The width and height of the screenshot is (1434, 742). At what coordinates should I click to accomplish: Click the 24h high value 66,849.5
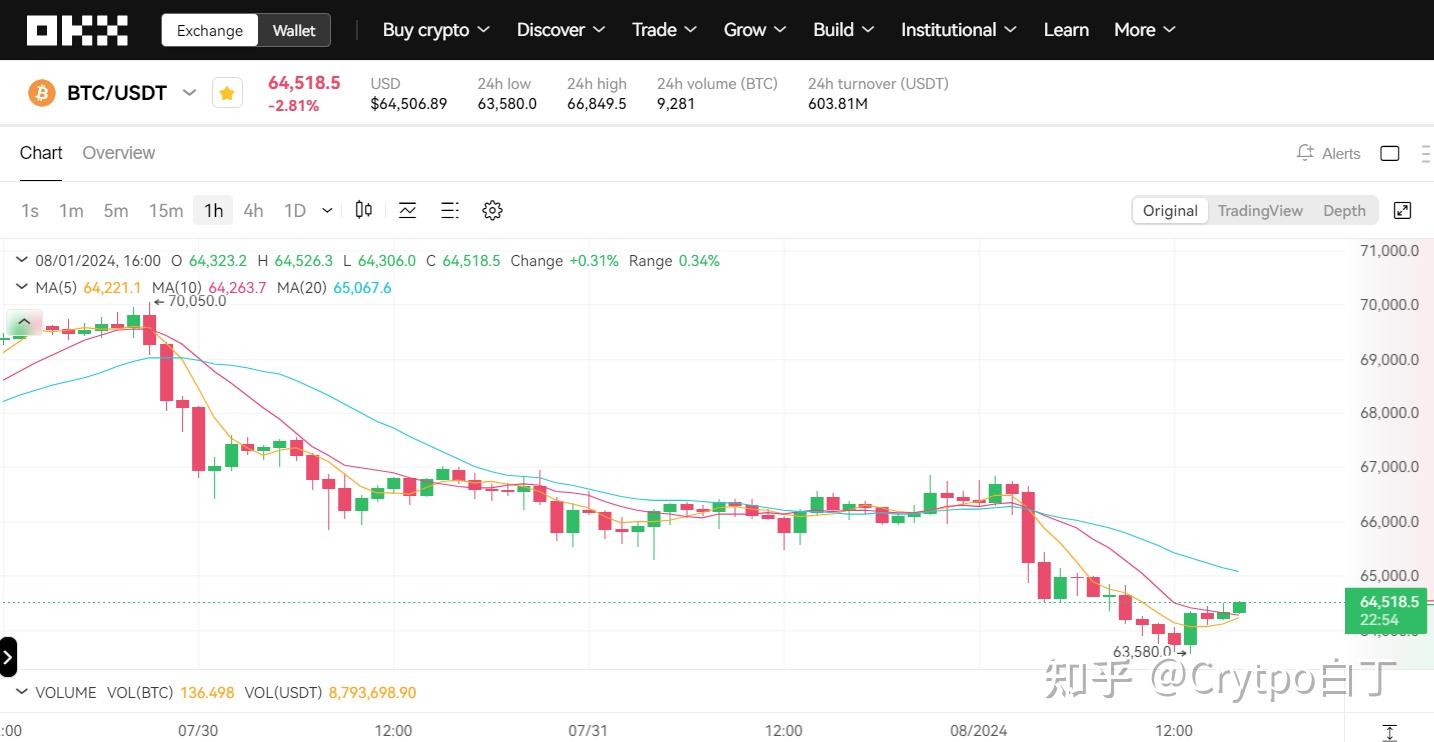(597, 103)
